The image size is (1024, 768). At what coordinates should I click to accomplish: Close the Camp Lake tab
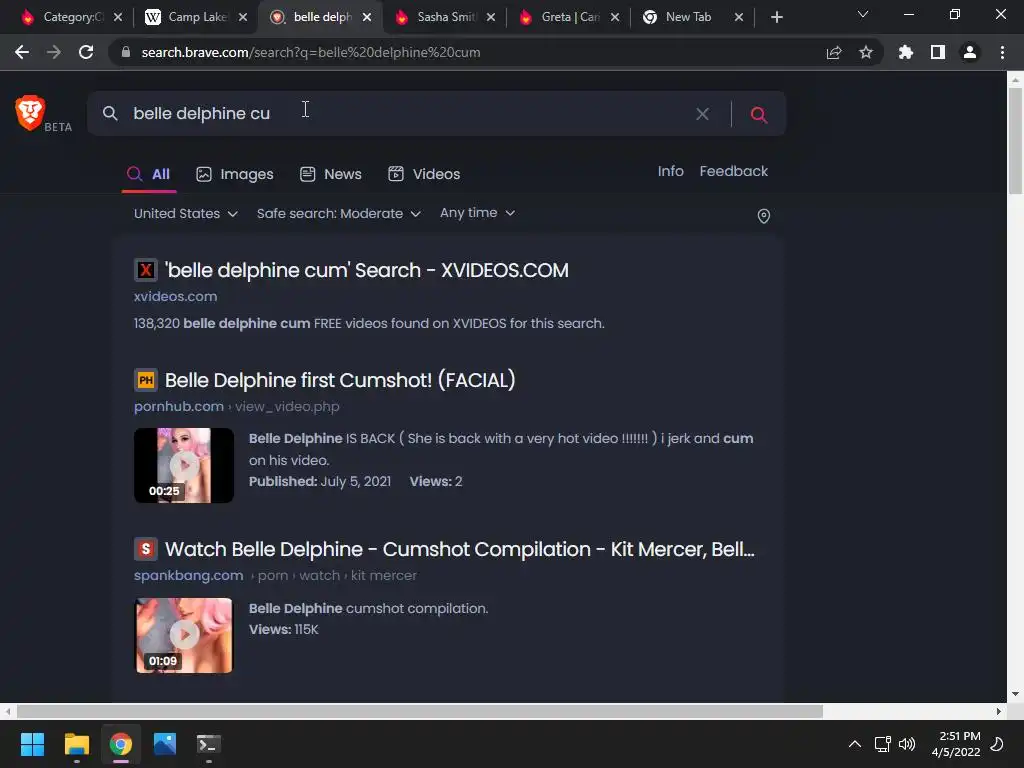[243, 17]
